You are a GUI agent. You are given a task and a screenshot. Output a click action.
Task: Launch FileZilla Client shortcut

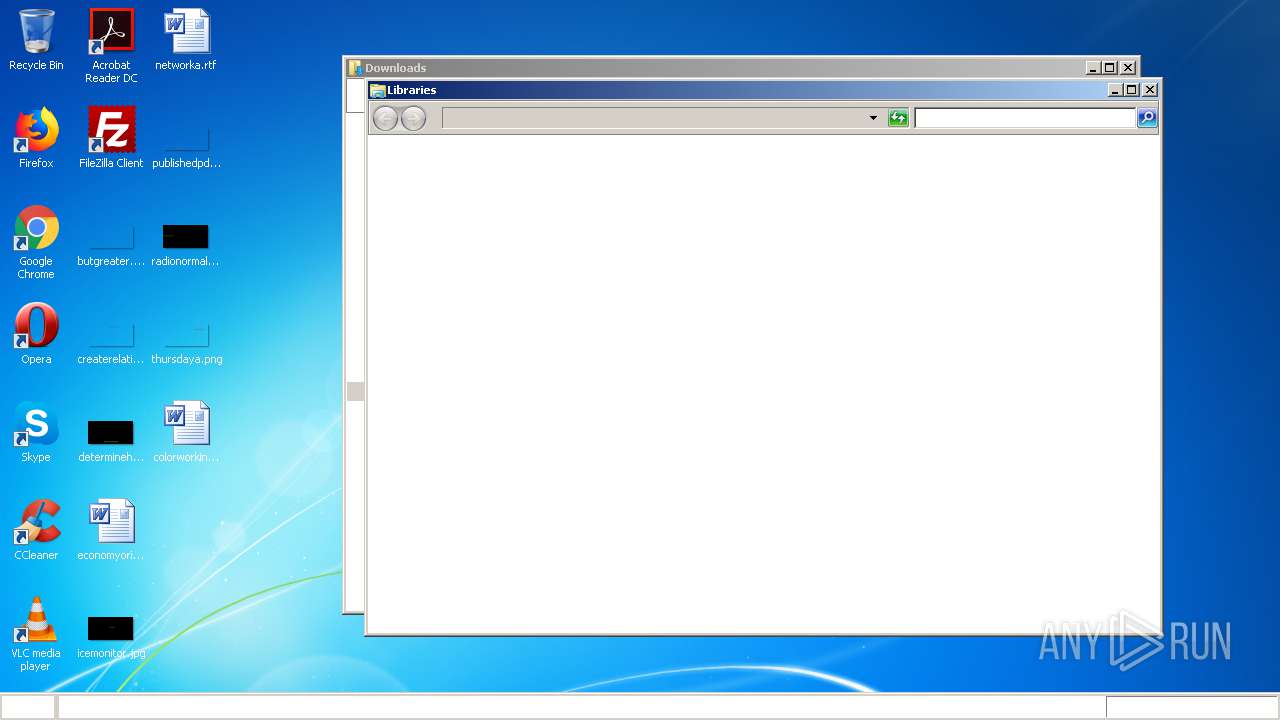111,138
